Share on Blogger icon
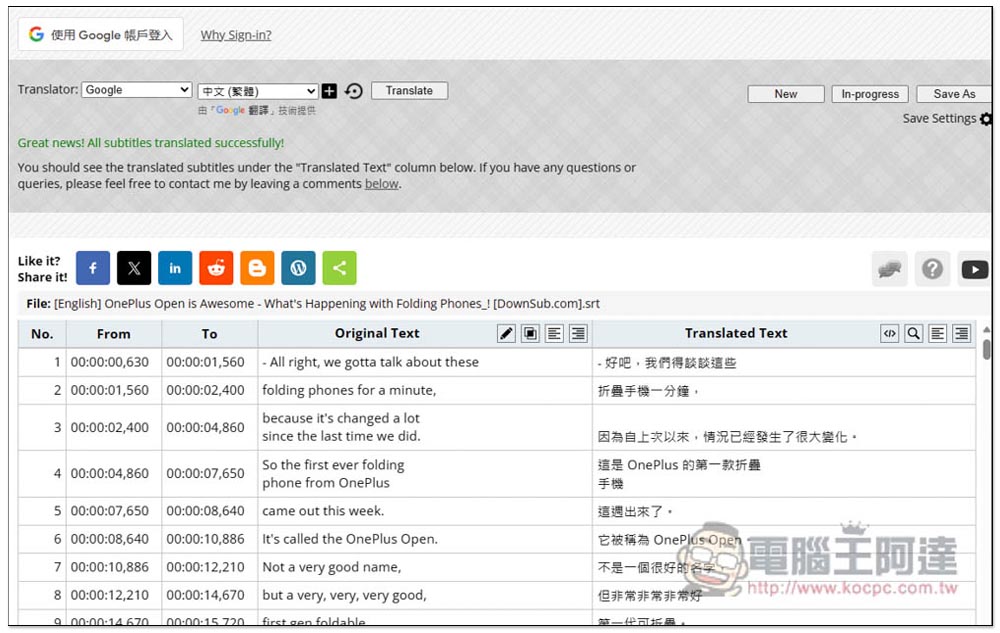The width and height of the screenshot is (1000, 633). pyautogui.click(x=257, y=268)
